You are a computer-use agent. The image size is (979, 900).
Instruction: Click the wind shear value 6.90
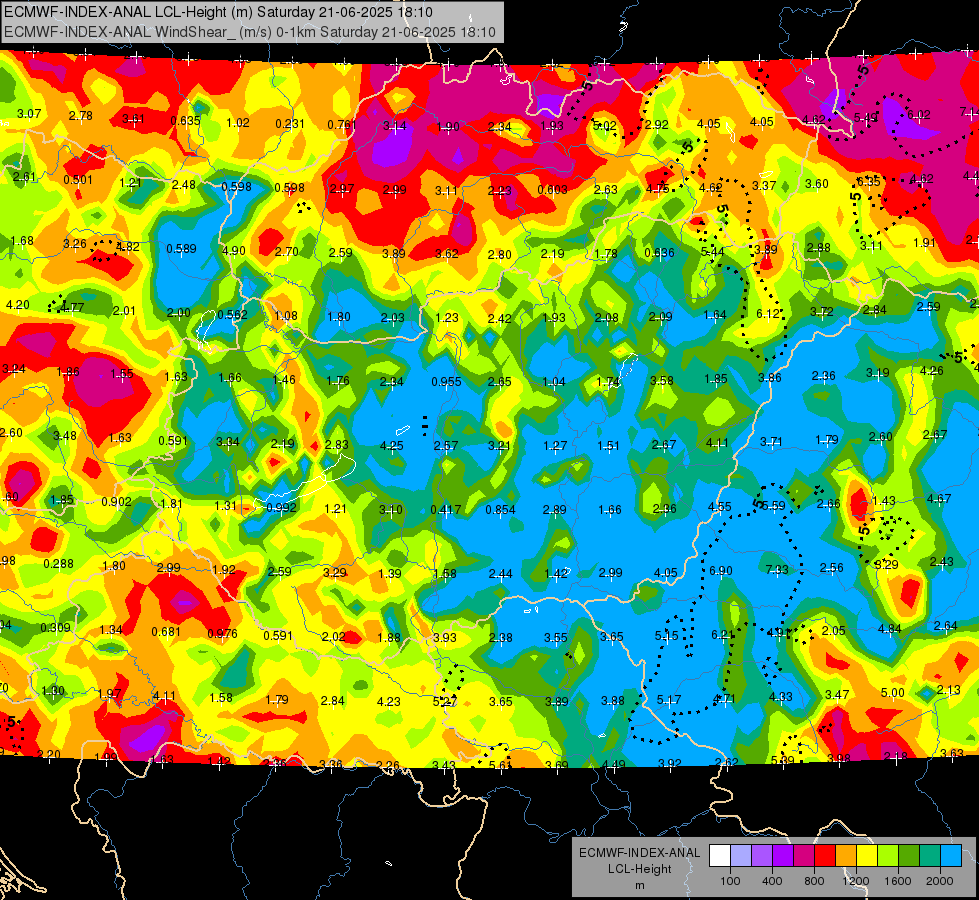pyautogui.click(x=721, y=571)
